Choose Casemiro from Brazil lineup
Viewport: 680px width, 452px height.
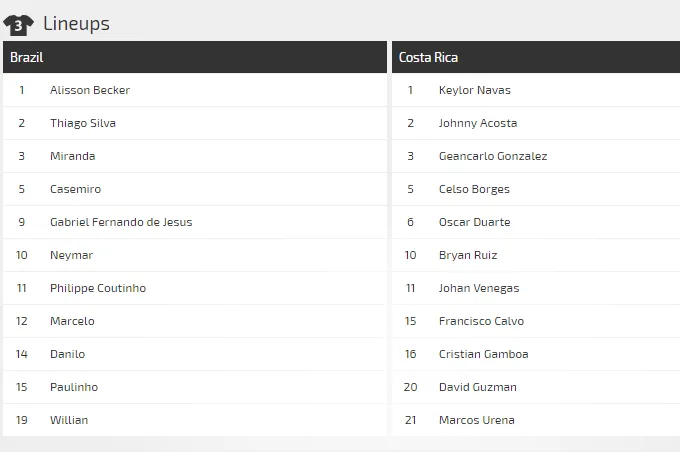pos(75,189)
